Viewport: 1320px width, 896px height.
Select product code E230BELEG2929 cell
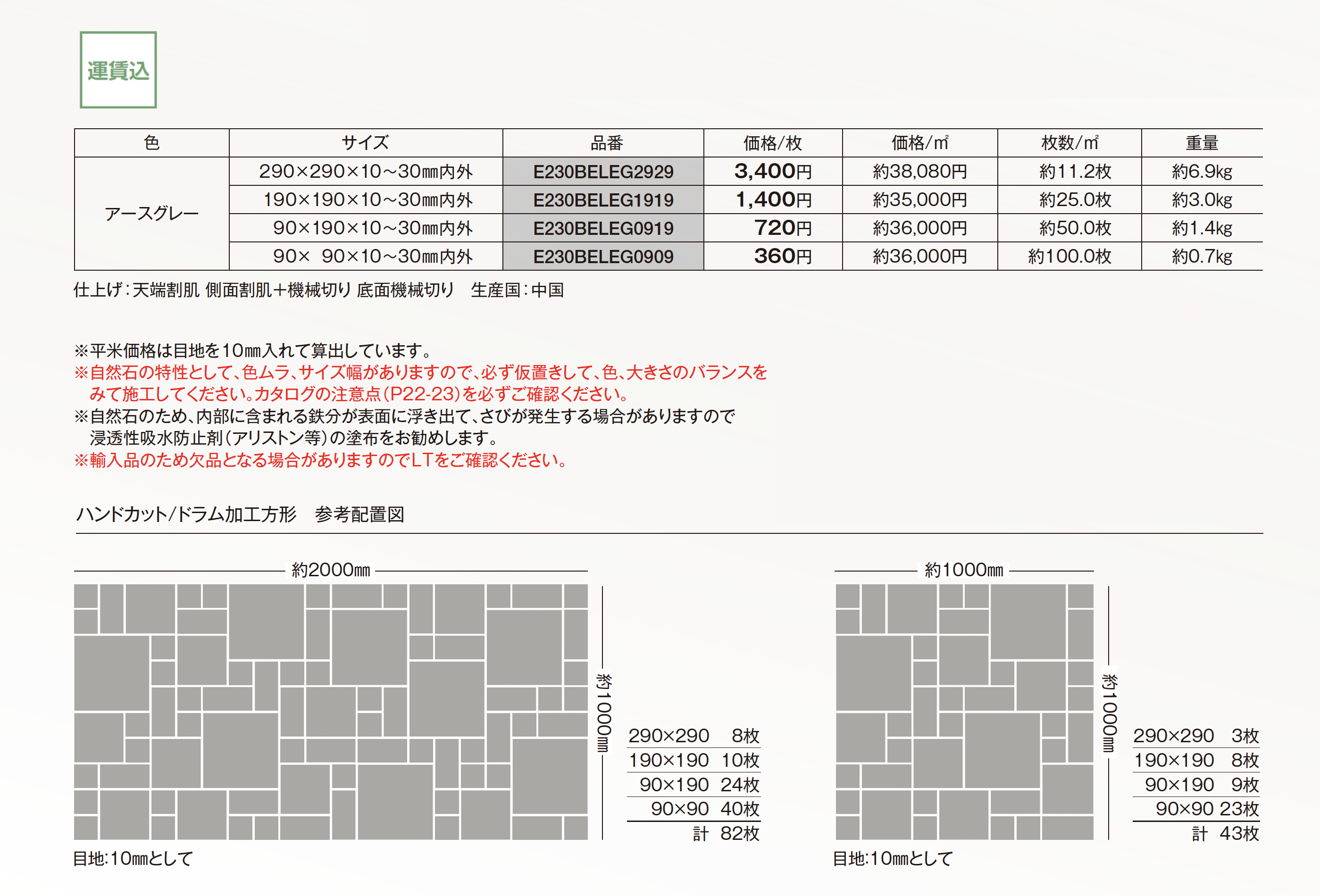click(602, 172)
